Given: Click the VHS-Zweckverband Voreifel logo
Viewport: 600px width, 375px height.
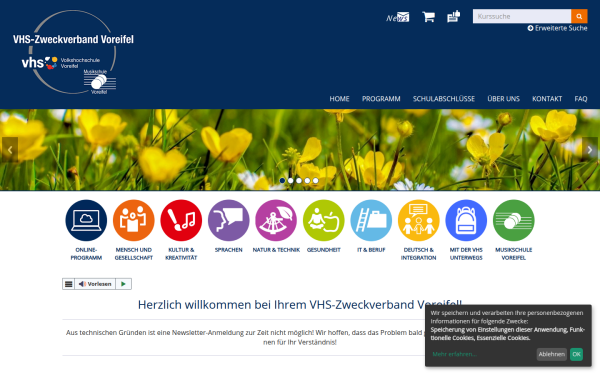Looking at the screenshot, I should (73, 52).
